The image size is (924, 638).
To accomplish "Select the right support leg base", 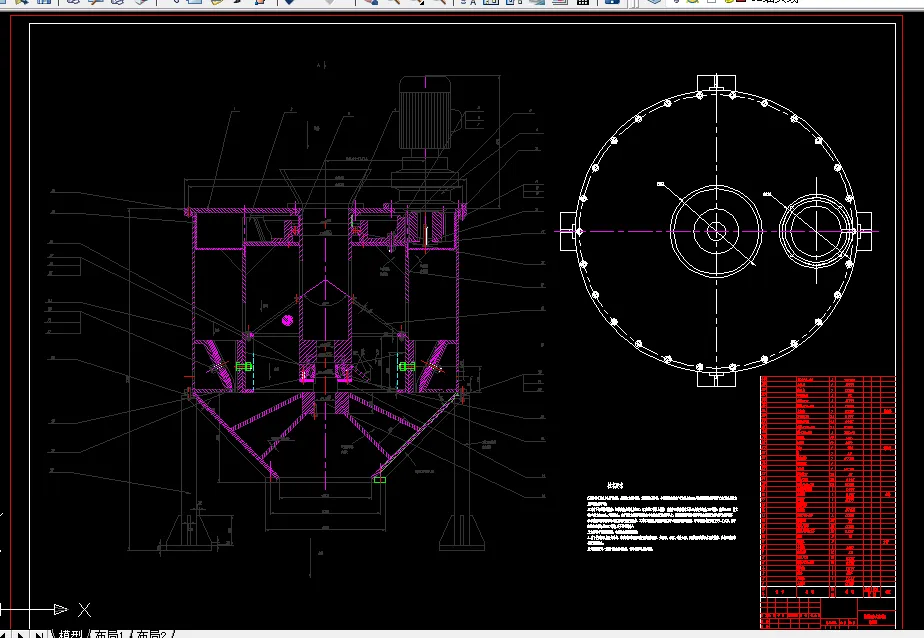I will (x=462, y=533).
